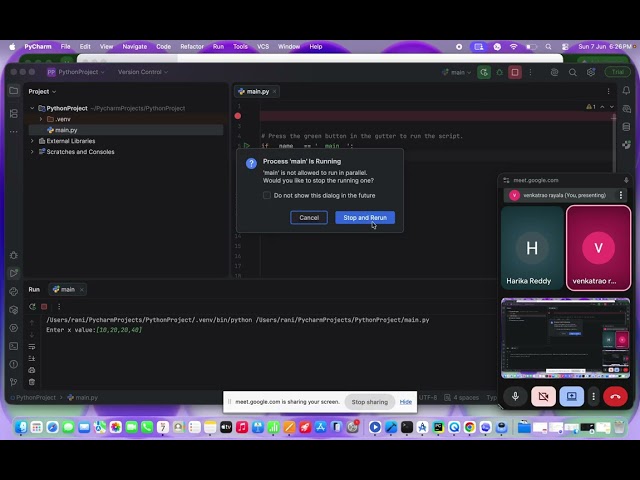
Task: Open the Git tool window icon
Action: (13, 382)
